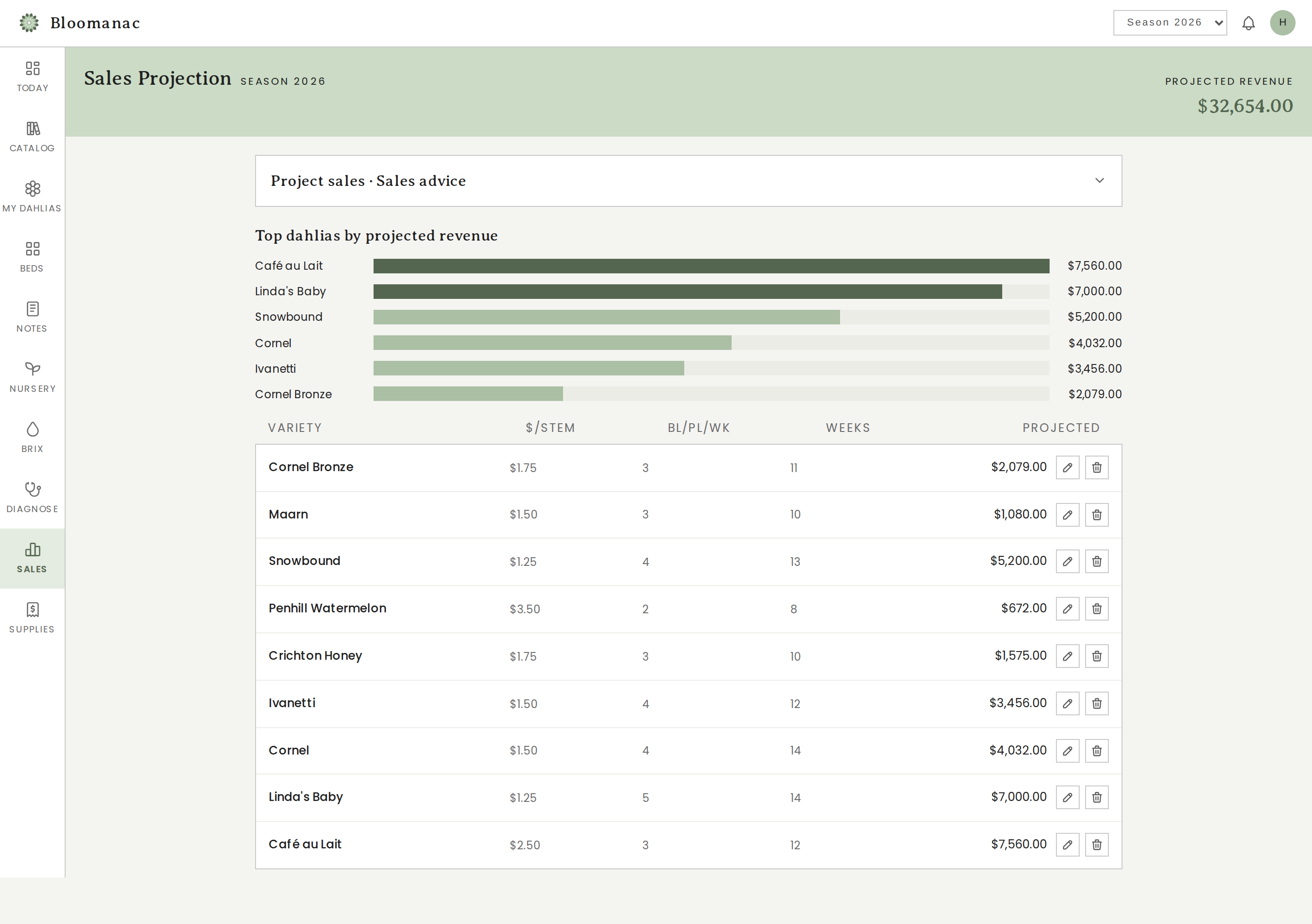Open the user avatar H menu
The image size is (1312, 924).
1282,23
